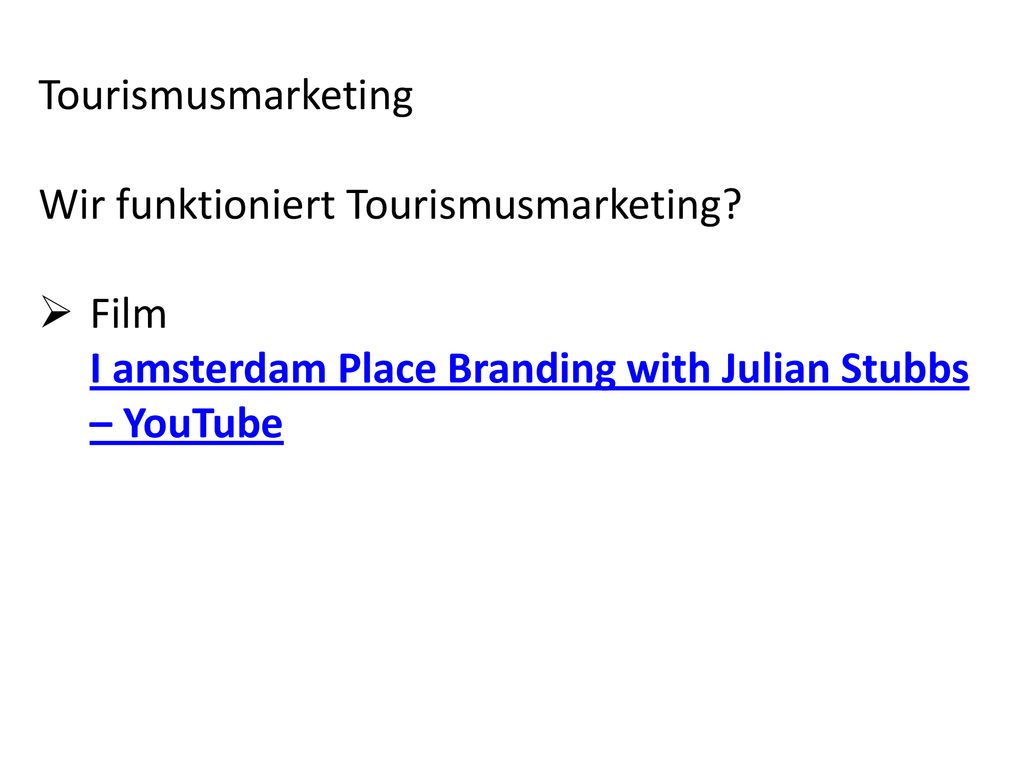Image resolution: width=1024 pixels, height=768 pixels.
Task: Open the I amsterdam Place Branding link
Action: (529, 396)
